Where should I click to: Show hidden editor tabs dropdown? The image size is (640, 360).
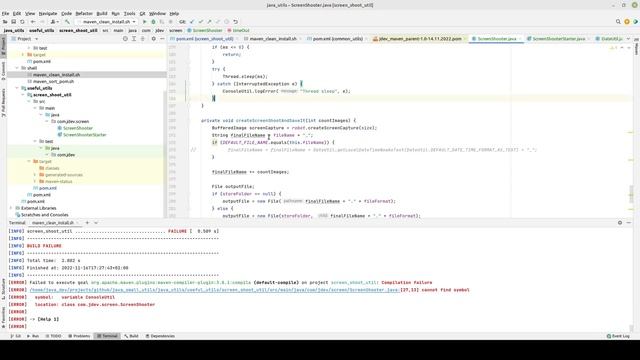(628, 39)
